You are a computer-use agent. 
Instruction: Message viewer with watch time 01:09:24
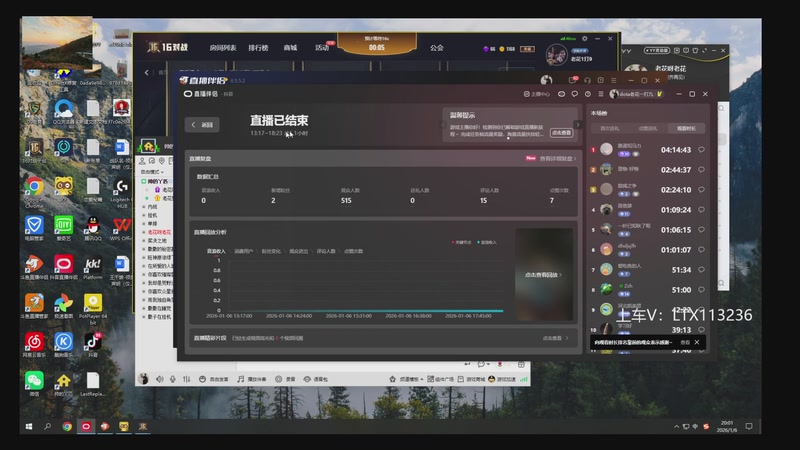click(x=702, y=209)
